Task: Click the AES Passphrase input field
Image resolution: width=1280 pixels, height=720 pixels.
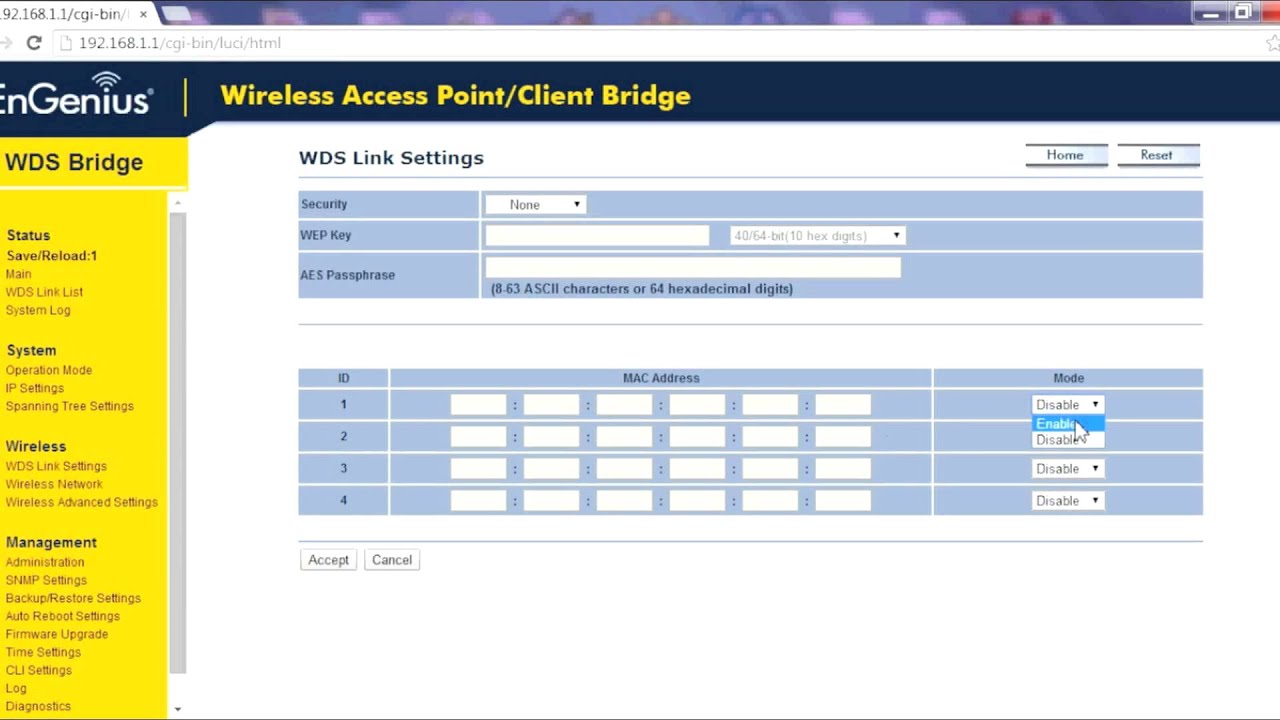Action: [x=693, y=267]
